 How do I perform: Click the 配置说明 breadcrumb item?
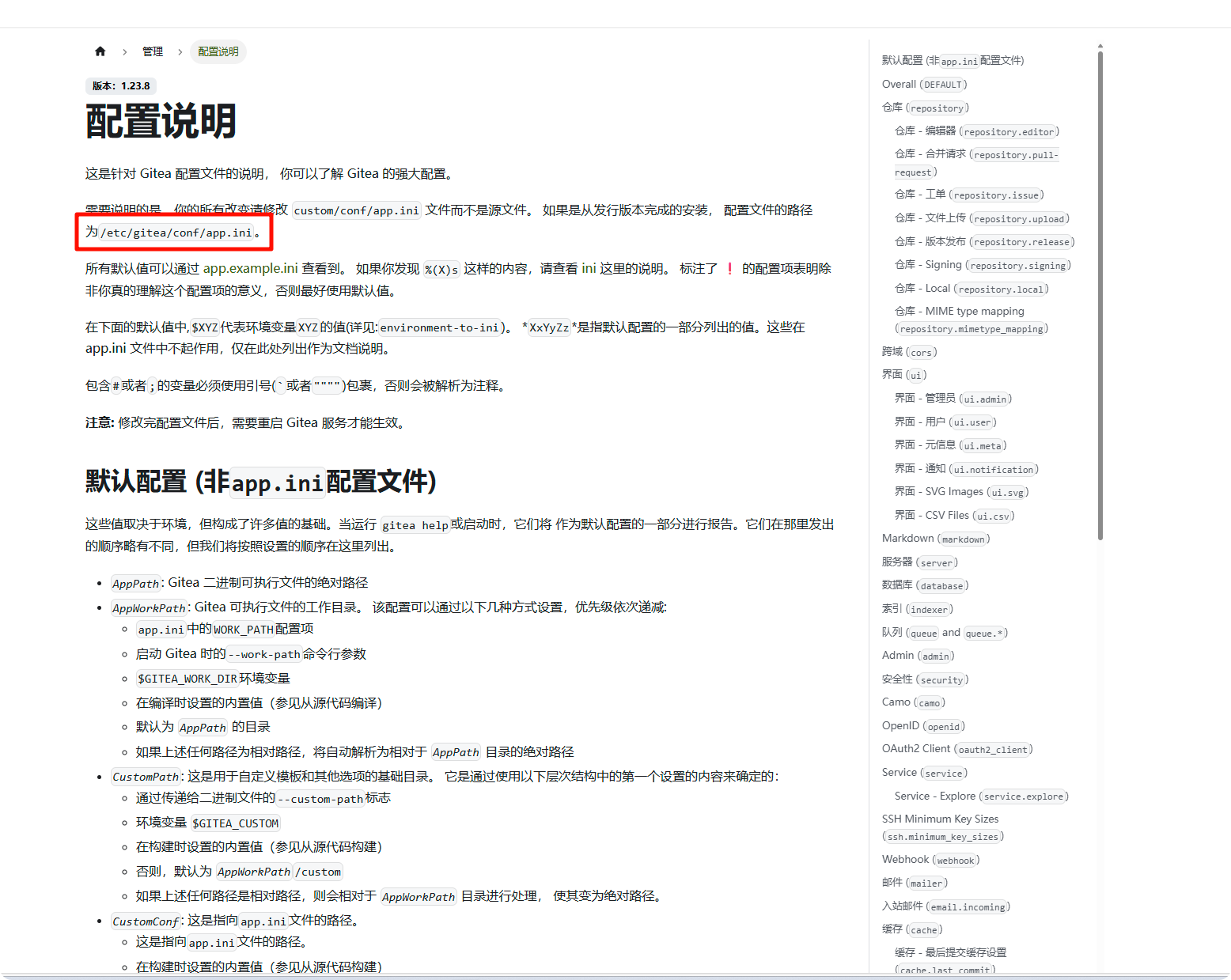(x=218, y=51)
